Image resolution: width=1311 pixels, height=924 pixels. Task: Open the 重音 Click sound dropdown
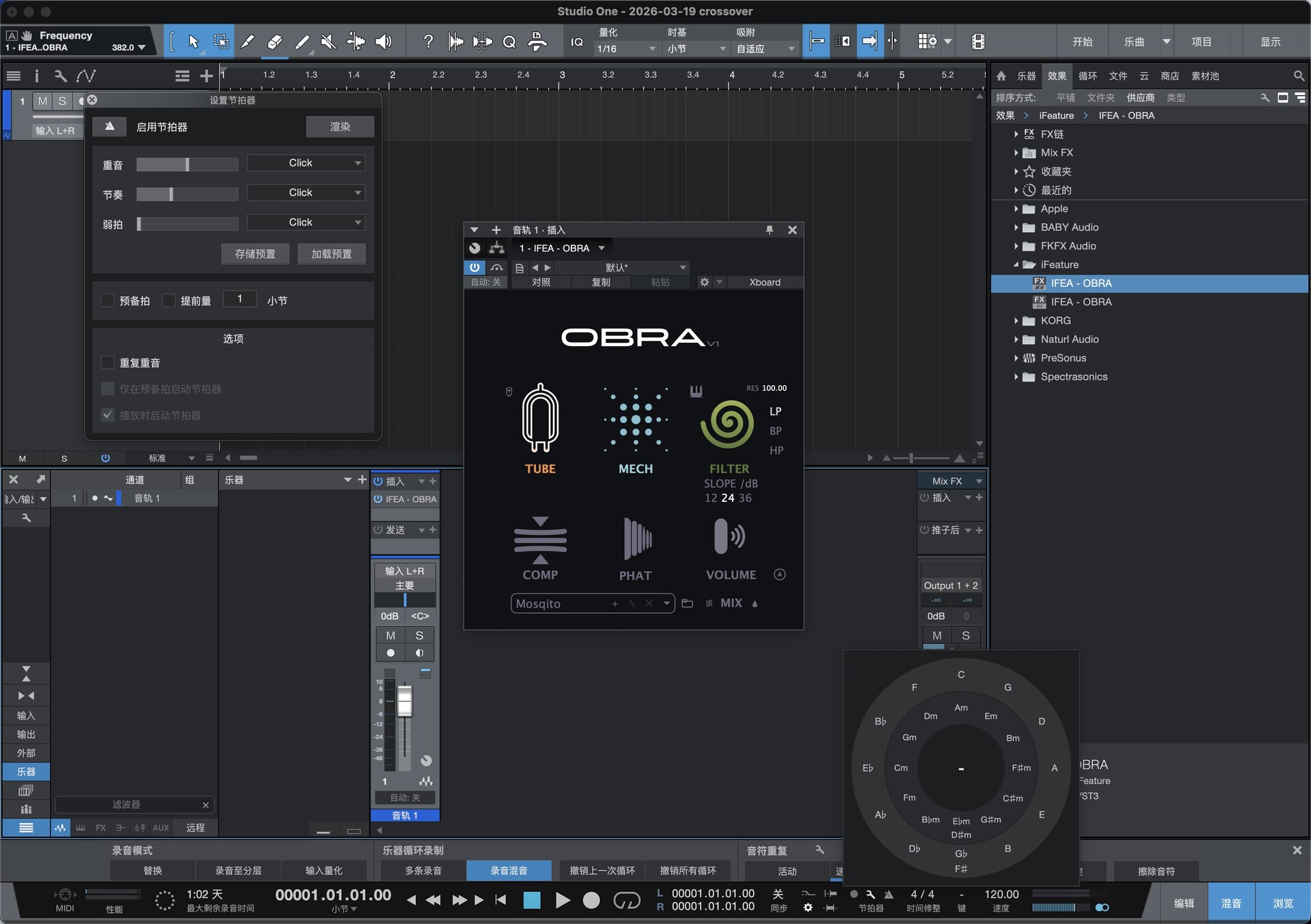307,163
